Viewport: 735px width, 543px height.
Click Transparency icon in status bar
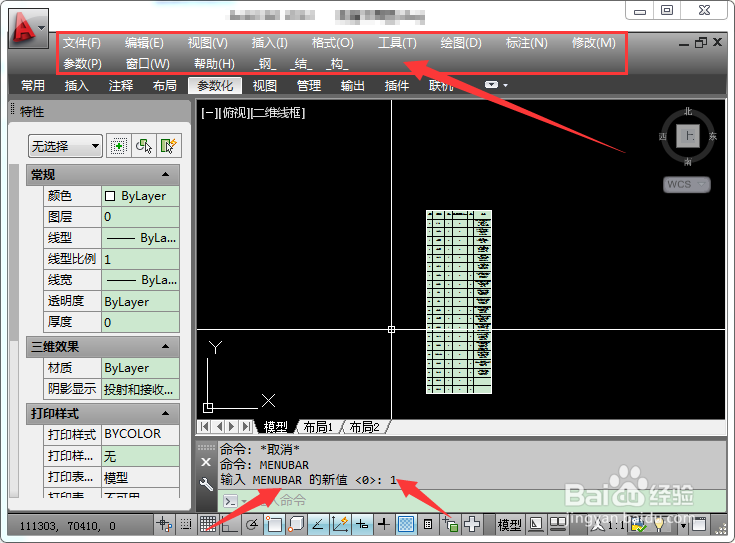tap(406, 524)
